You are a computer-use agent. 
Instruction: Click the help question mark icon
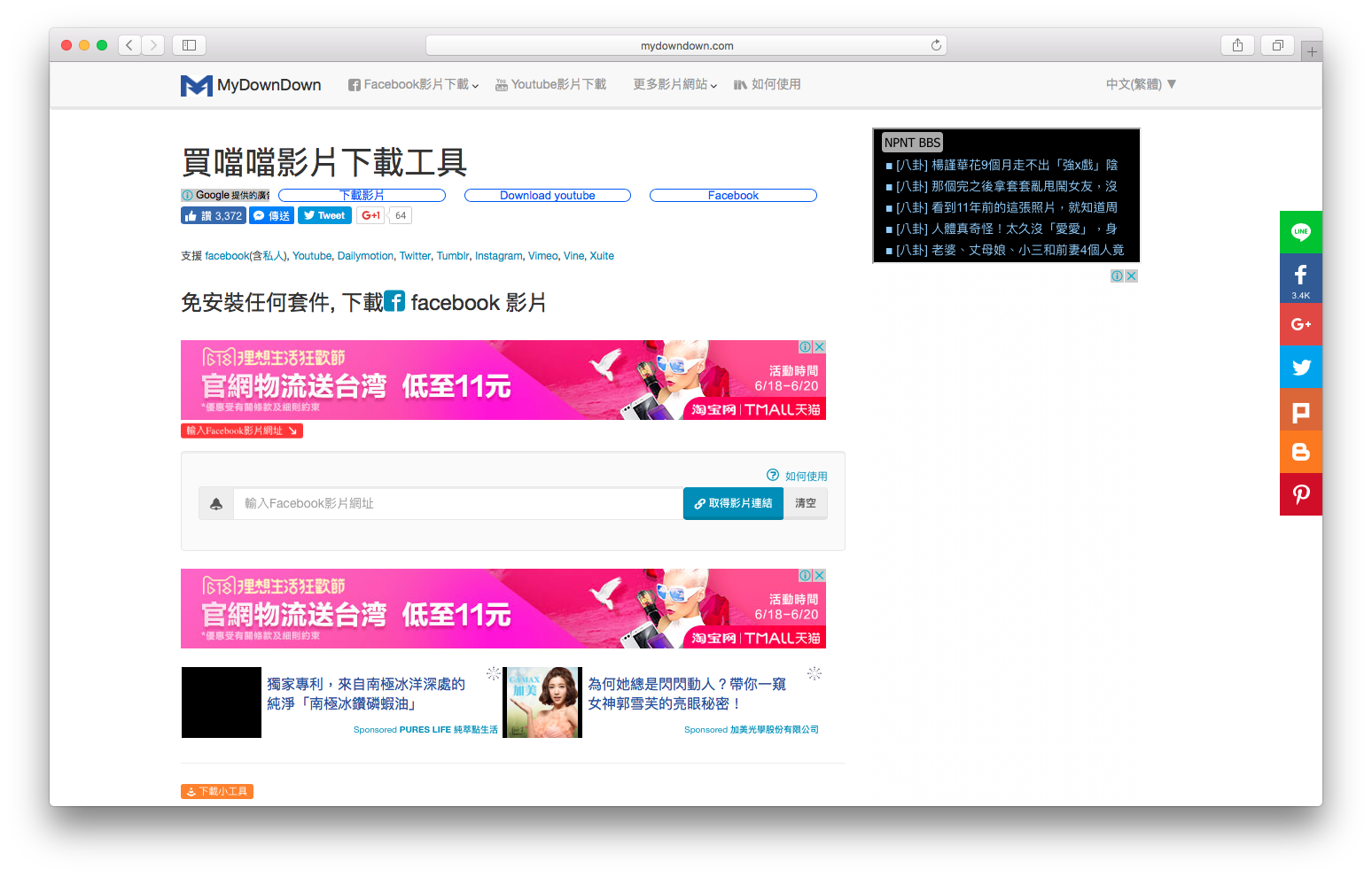click(773, 475)
